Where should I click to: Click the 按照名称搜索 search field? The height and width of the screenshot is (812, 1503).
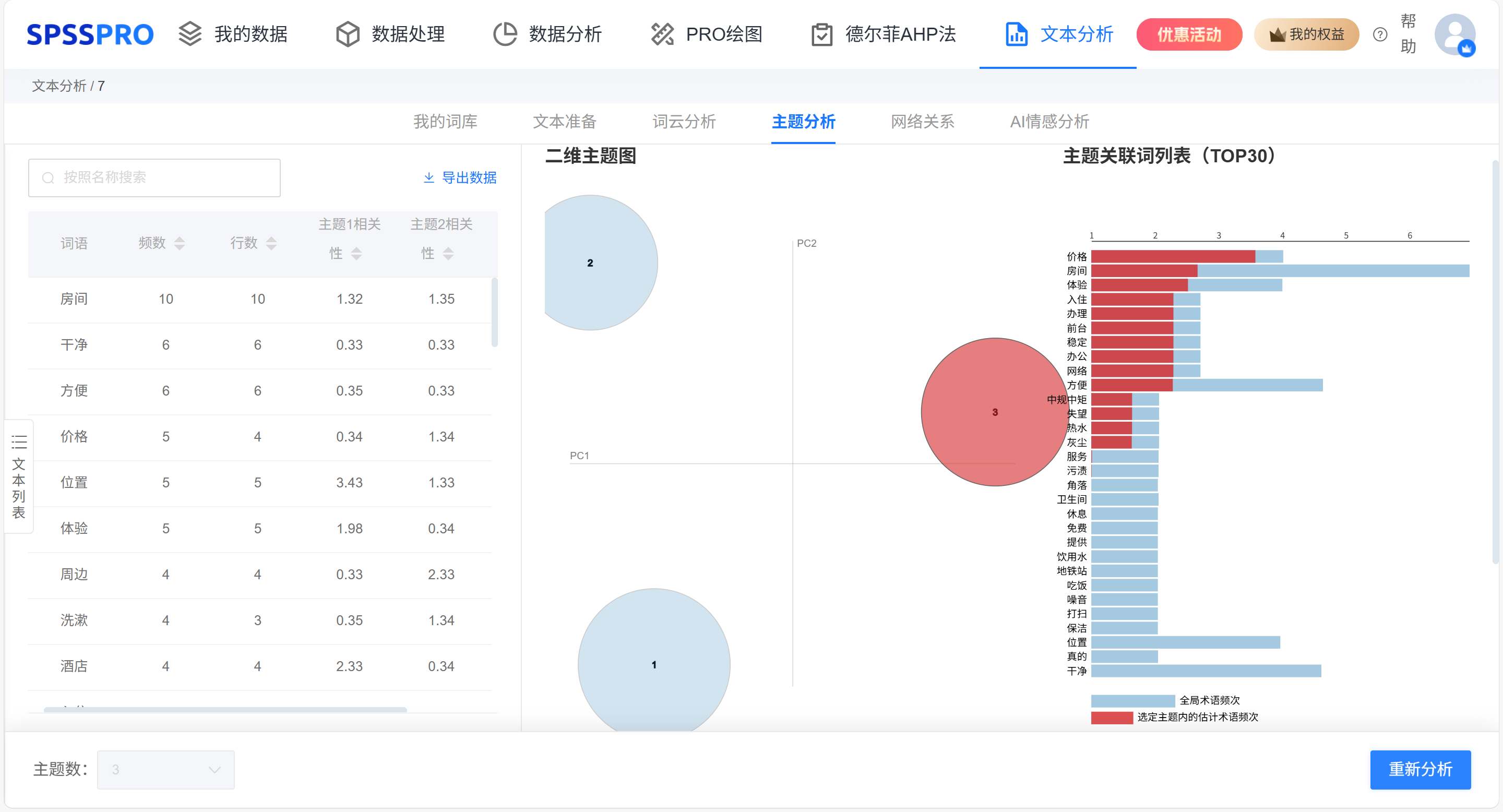tap(154, 177)
